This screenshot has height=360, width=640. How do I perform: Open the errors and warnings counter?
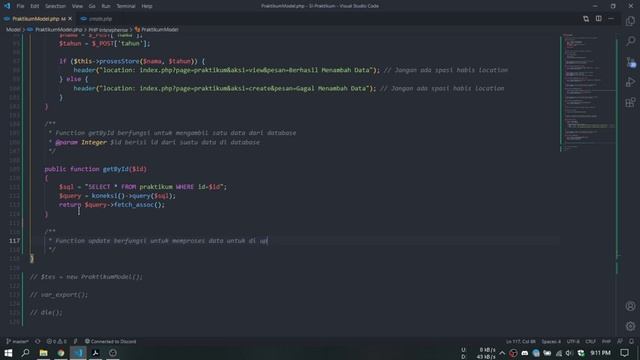(56, 341)
